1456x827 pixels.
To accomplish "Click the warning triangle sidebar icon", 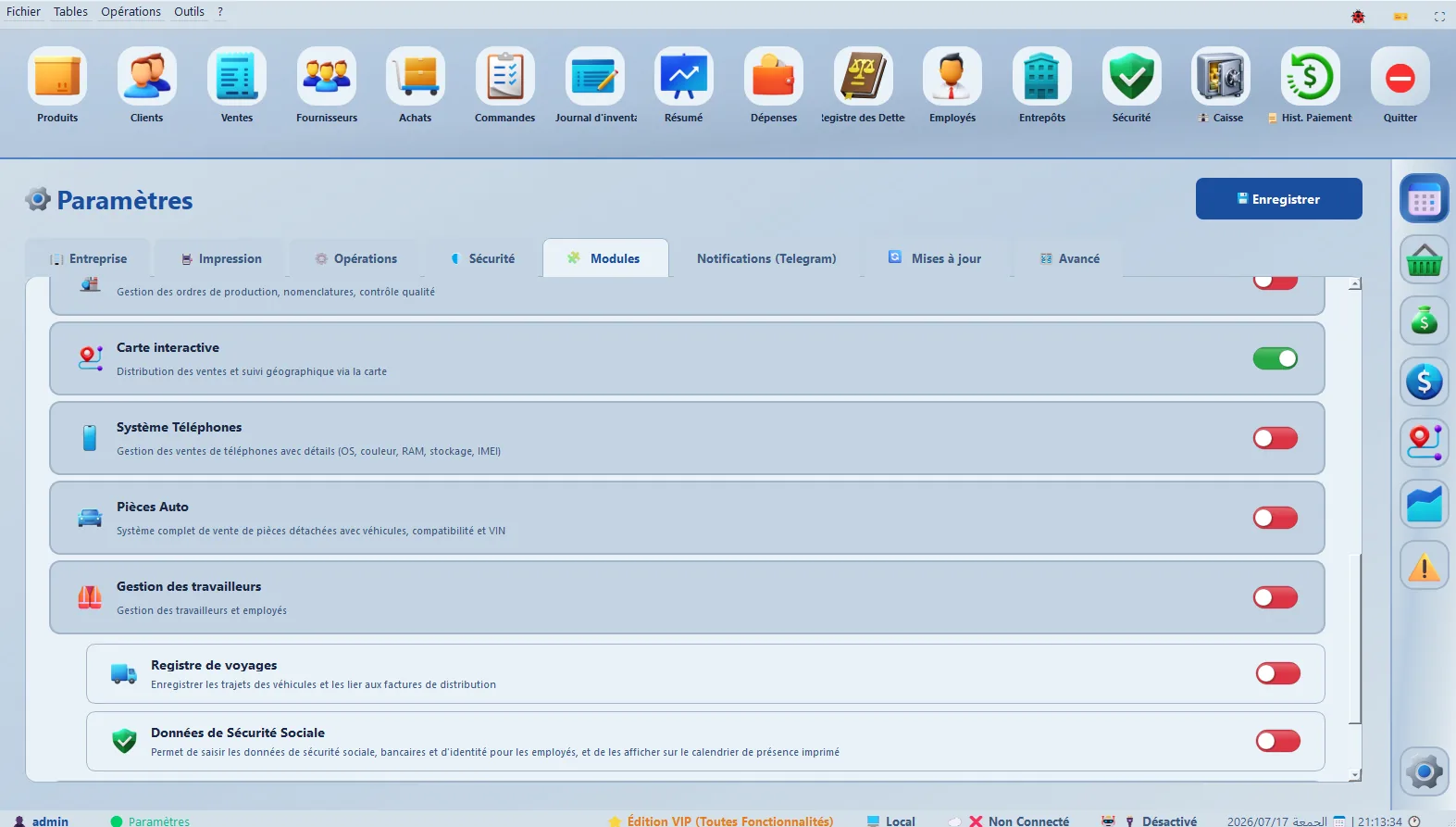I will point(1425,565).
